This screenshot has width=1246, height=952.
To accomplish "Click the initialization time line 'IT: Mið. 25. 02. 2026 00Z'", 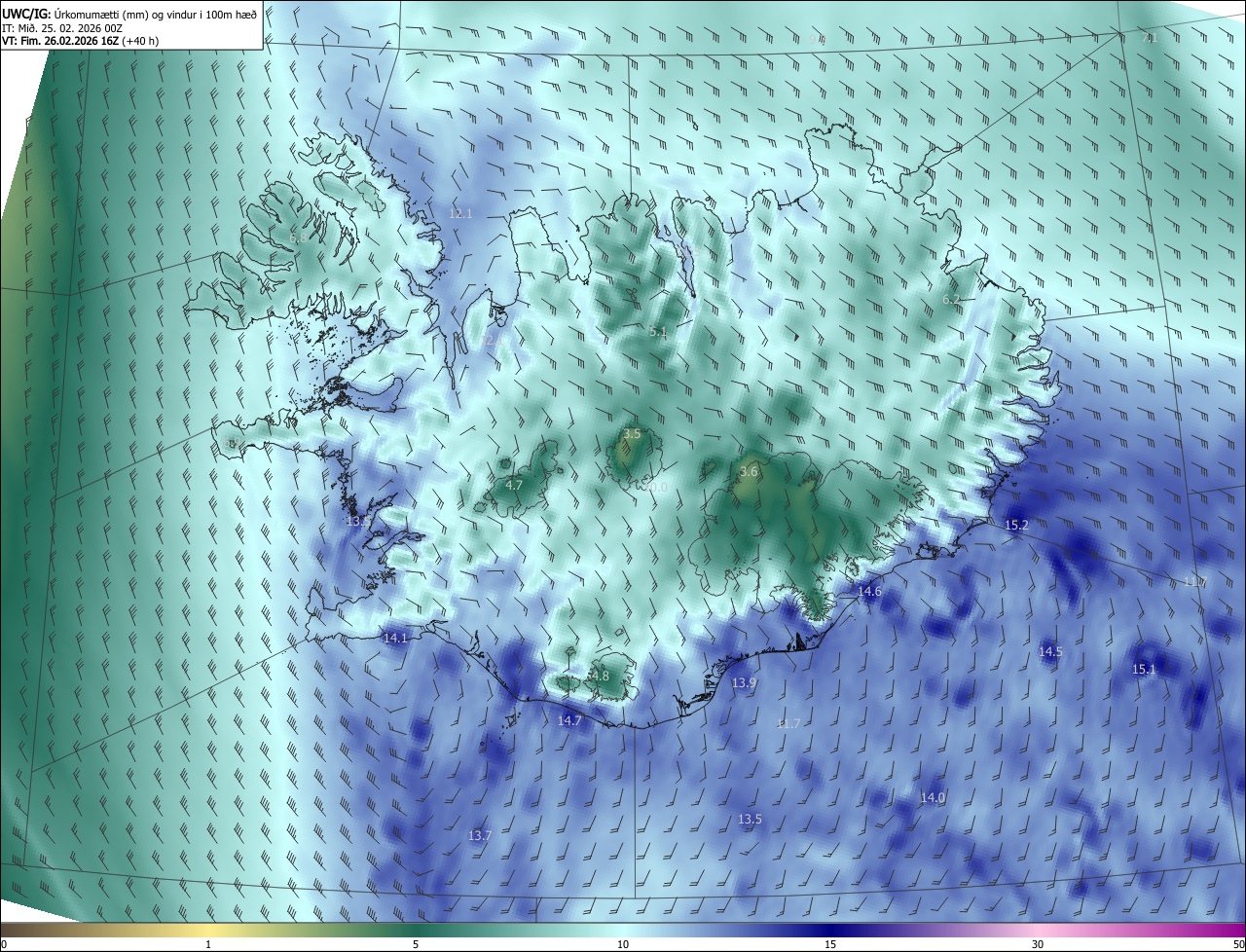I will [64, 28].
